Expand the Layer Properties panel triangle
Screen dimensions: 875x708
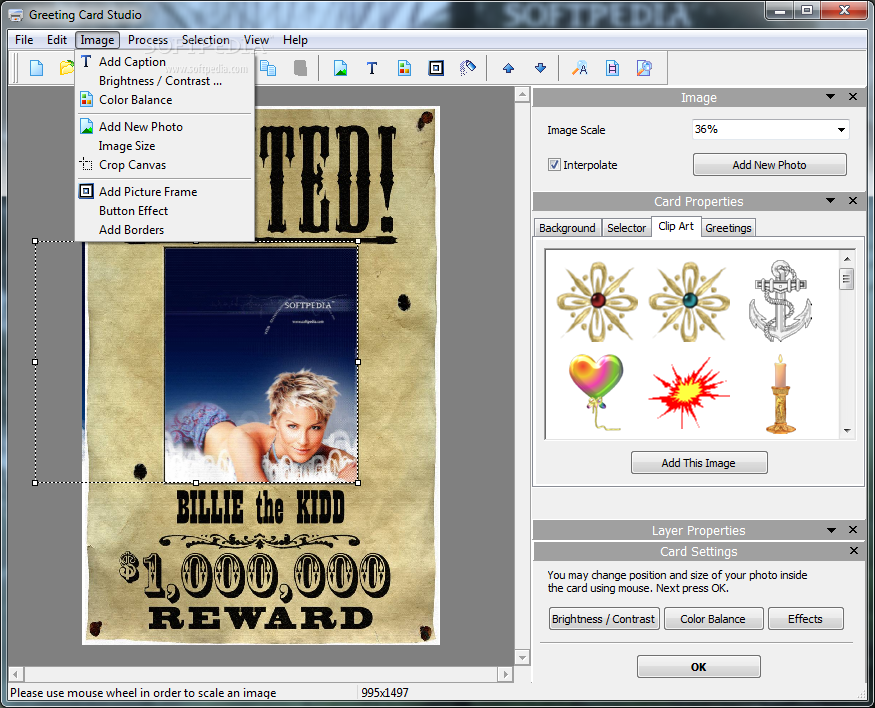pyautogui.click(x=831, y=530)
